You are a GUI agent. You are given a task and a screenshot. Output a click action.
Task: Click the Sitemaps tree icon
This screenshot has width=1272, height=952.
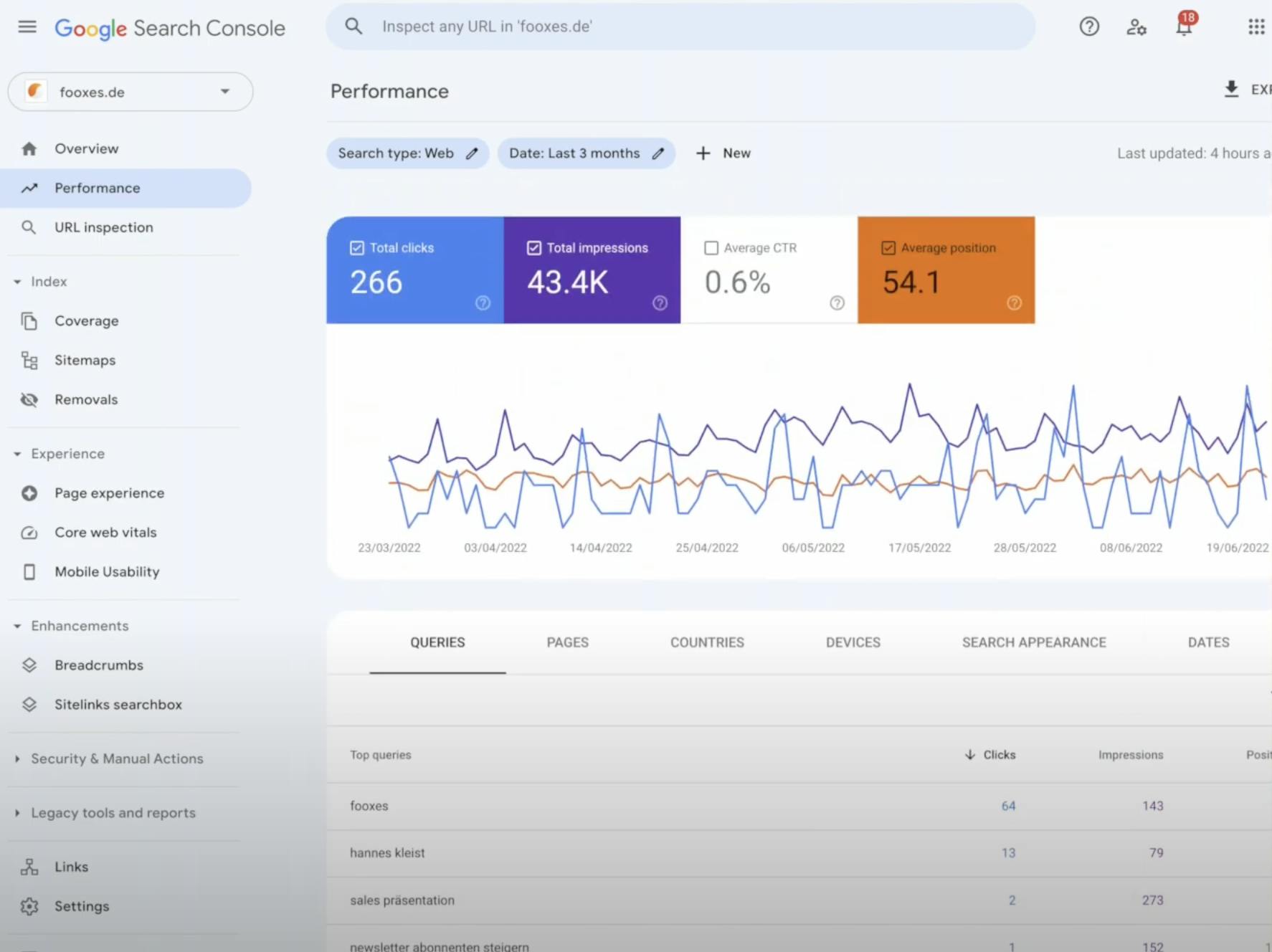[x=29, y=361]
